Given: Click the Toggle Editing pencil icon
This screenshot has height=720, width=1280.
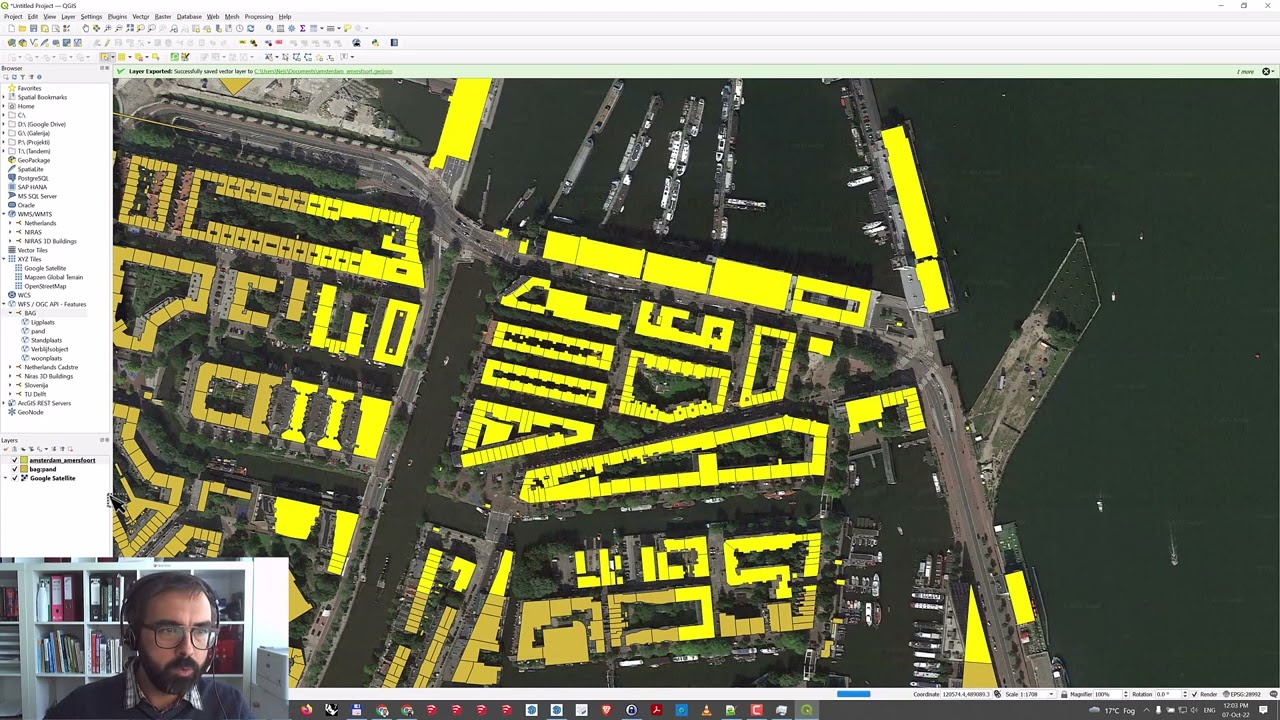Looking at the screenshot, I should pyautogui.click(x=107, y=42).
